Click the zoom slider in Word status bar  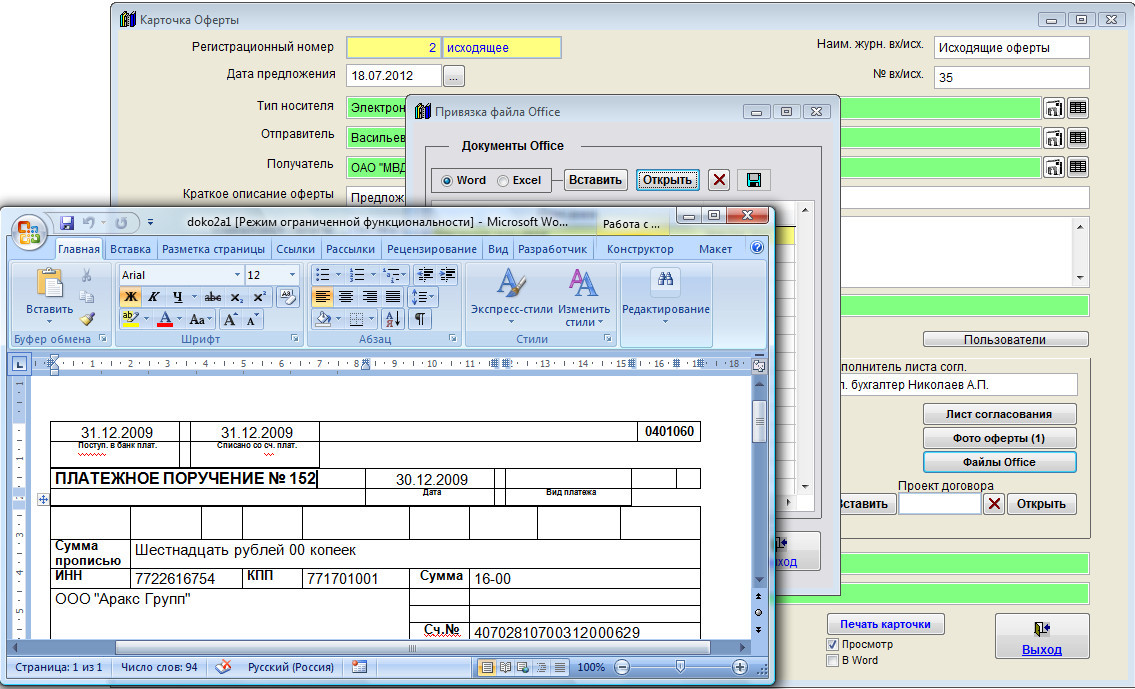tap(680, 667)
